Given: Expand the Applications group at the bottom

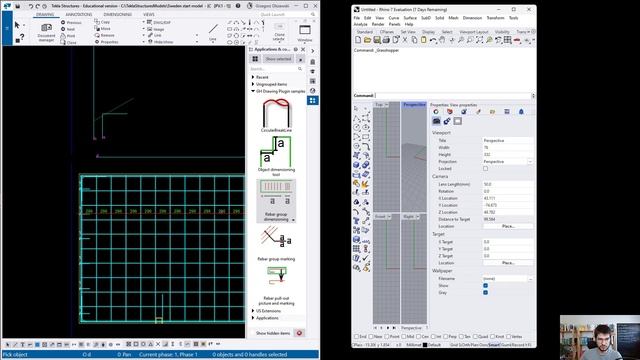Looking at the screenshot, I should (x=253, y=318).
